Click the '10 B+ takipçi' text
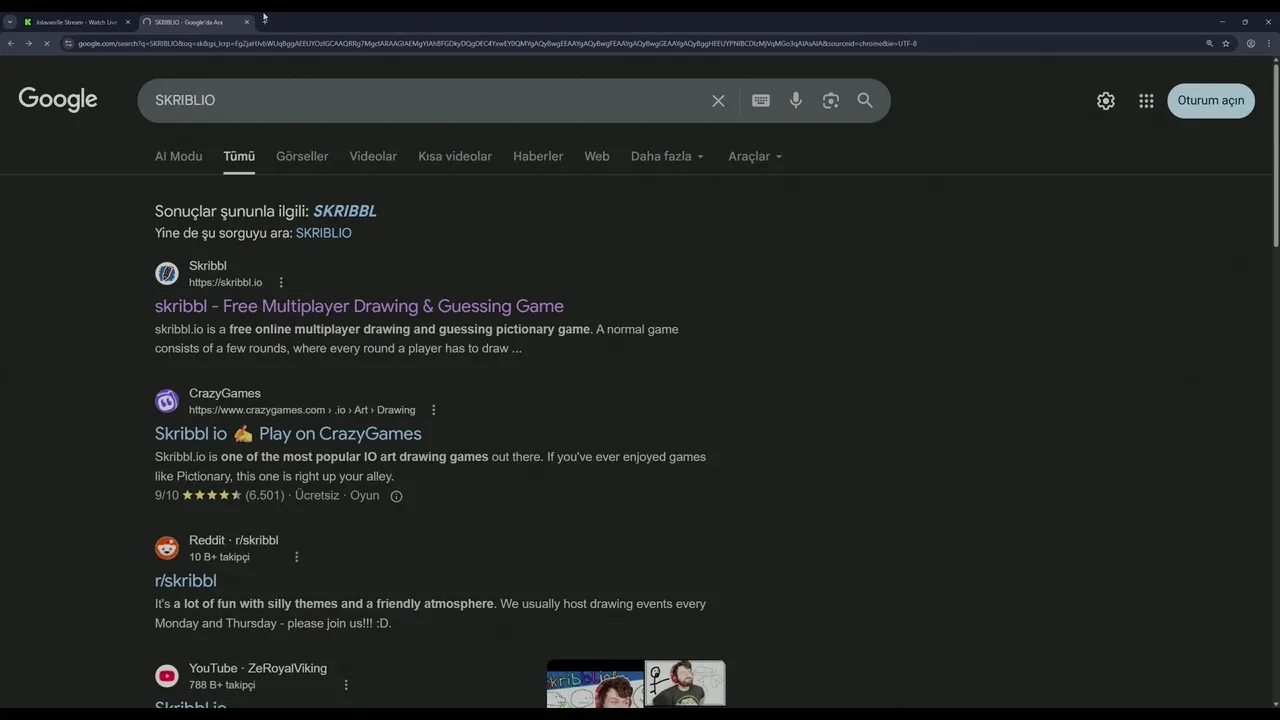The image size is (1280, 720). pyautogui.click(x=219, y=557)
